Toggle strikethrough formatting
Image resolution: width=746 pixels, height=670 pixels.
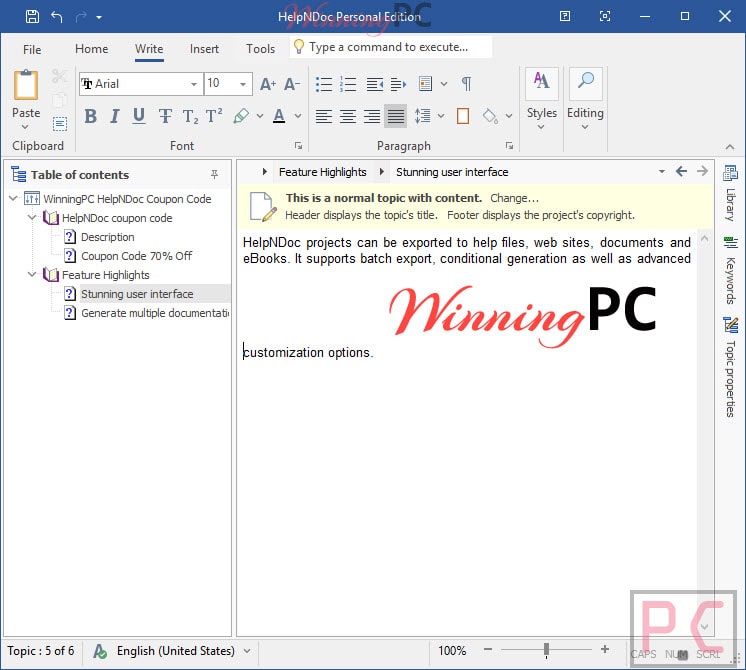point(165,116)
